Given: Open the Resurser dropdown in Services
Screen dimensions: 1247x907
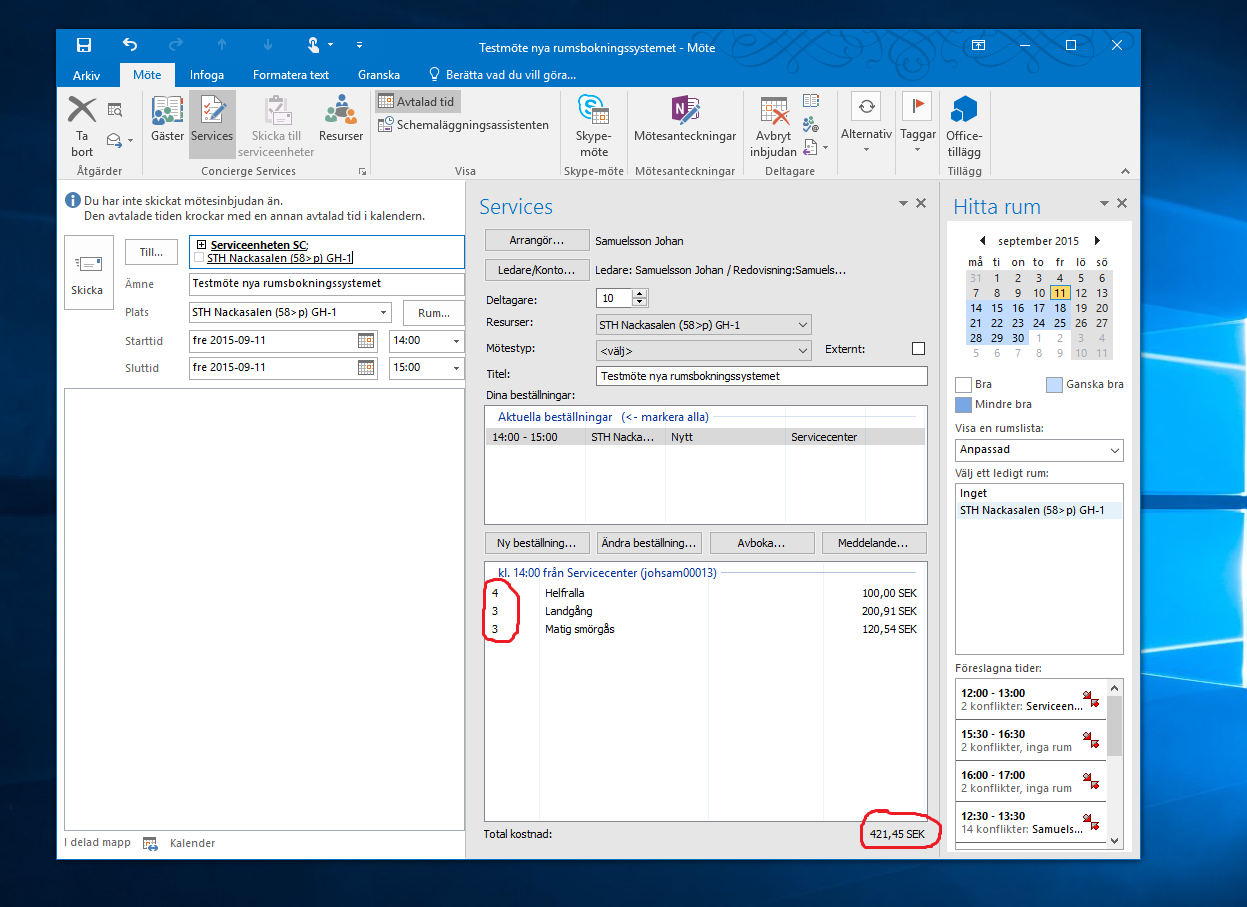Looking at the screenshot, I should [804, 325].
